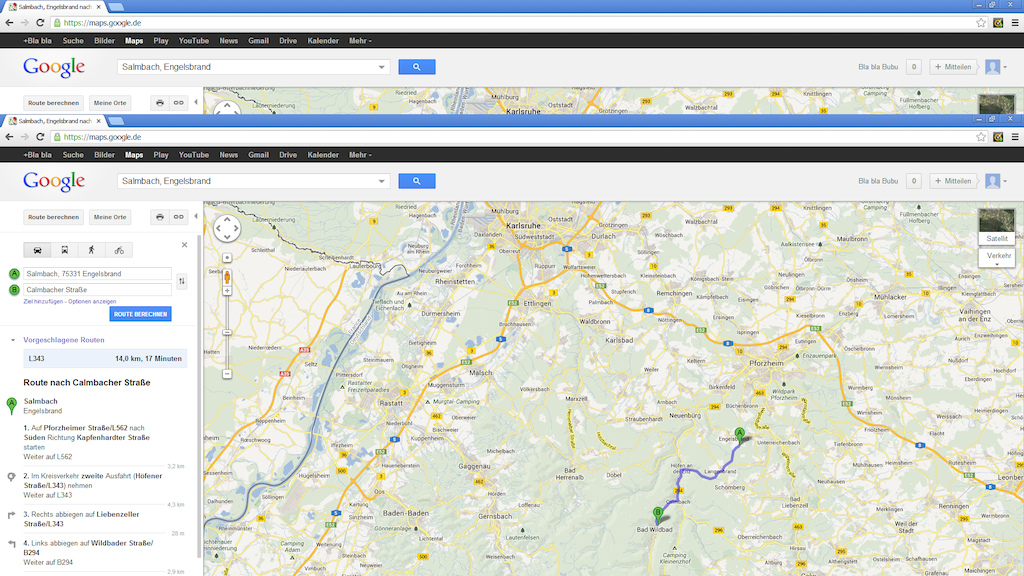Switch to public transit travel mode

coord(65,250)
